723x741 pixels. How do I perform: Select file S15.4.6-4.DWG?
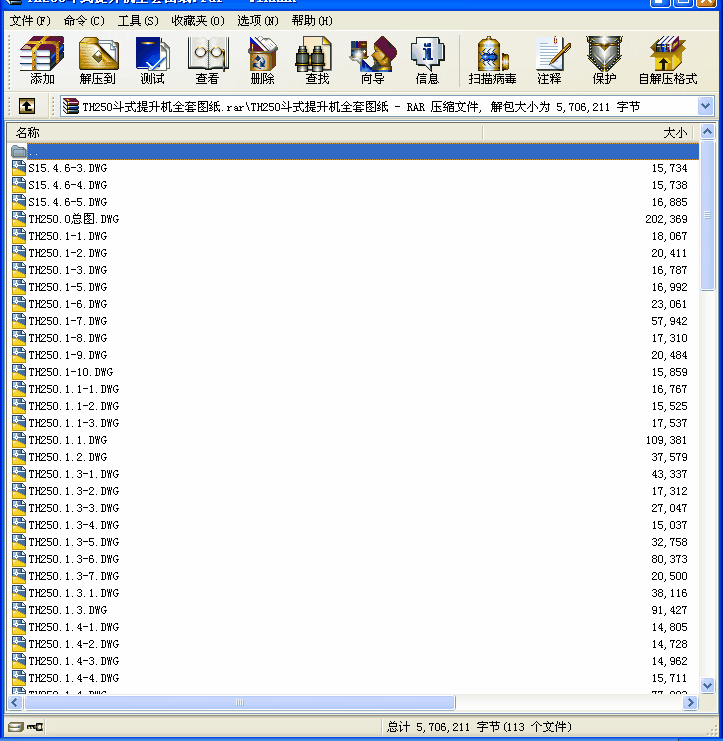68,185
